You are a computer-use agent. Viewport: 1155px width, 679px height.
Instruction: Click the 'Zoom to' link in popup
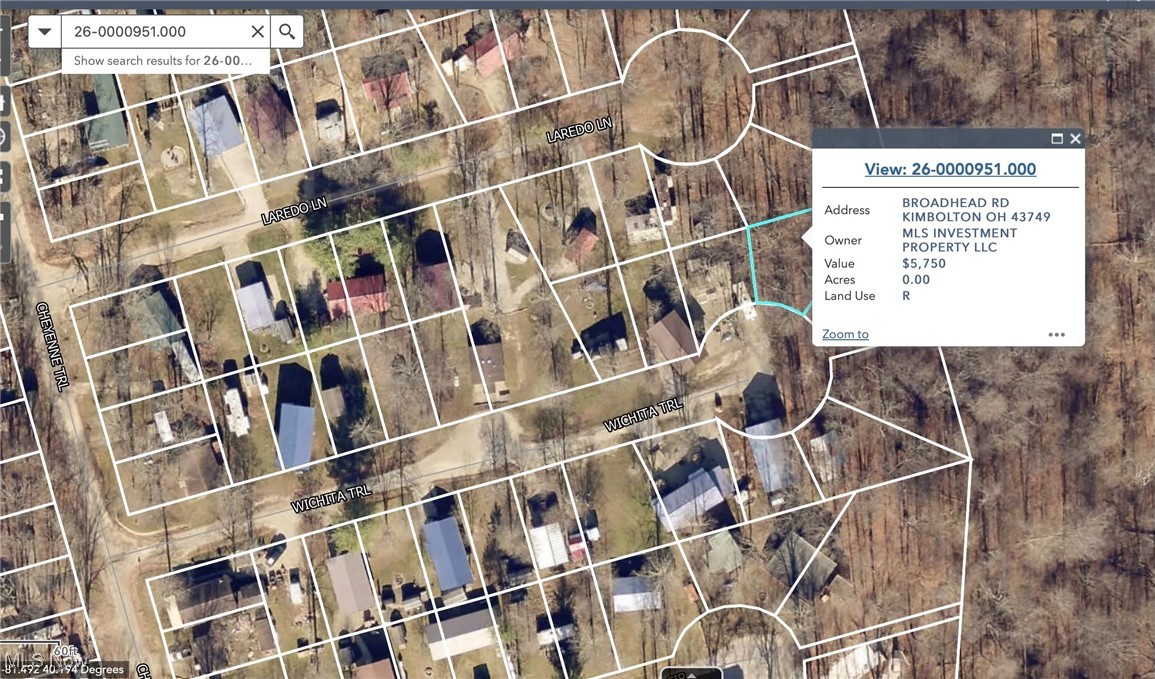point(845,334)
